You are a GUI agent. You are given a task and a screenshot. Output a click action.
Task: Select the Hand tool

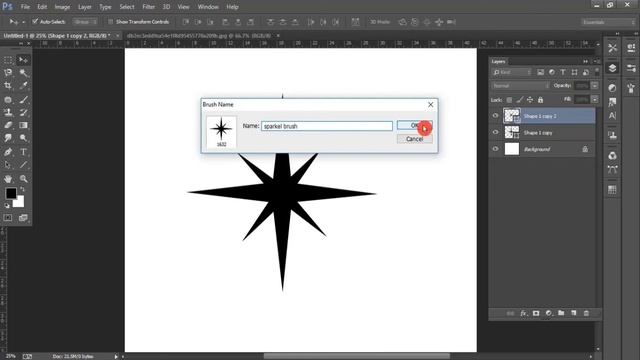(8, 179)
